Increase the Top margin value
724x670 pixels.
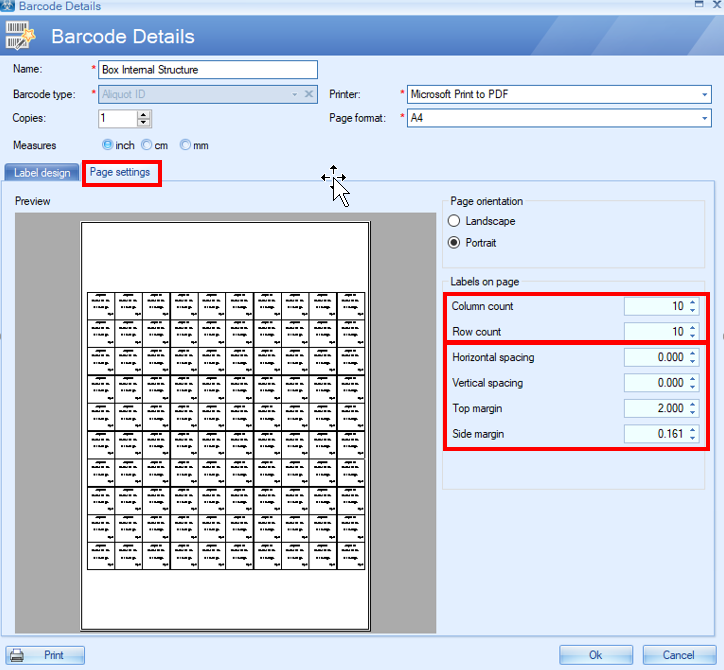(693, 404)
